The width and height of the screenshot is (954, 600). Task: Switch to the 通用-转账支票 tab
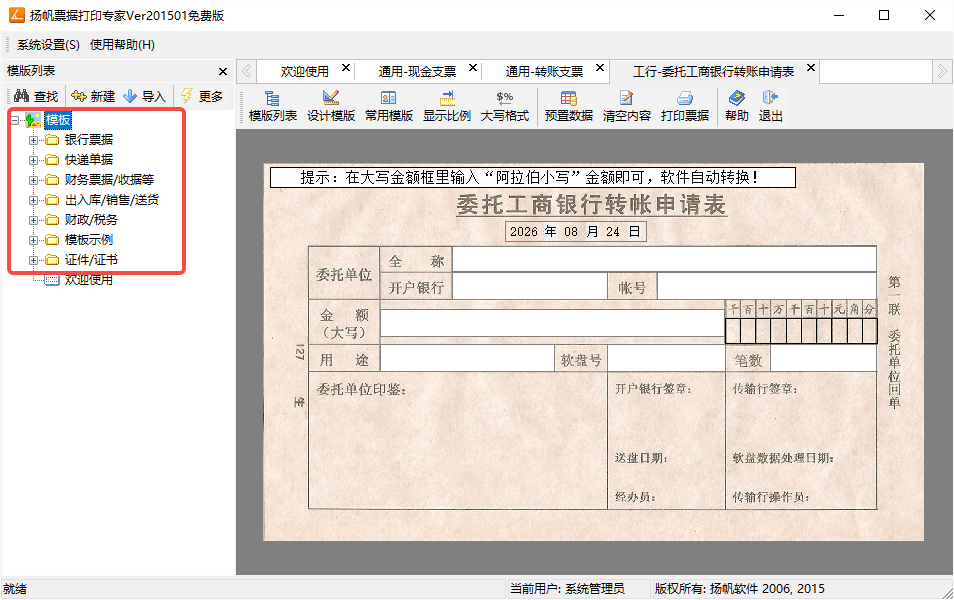544,72
